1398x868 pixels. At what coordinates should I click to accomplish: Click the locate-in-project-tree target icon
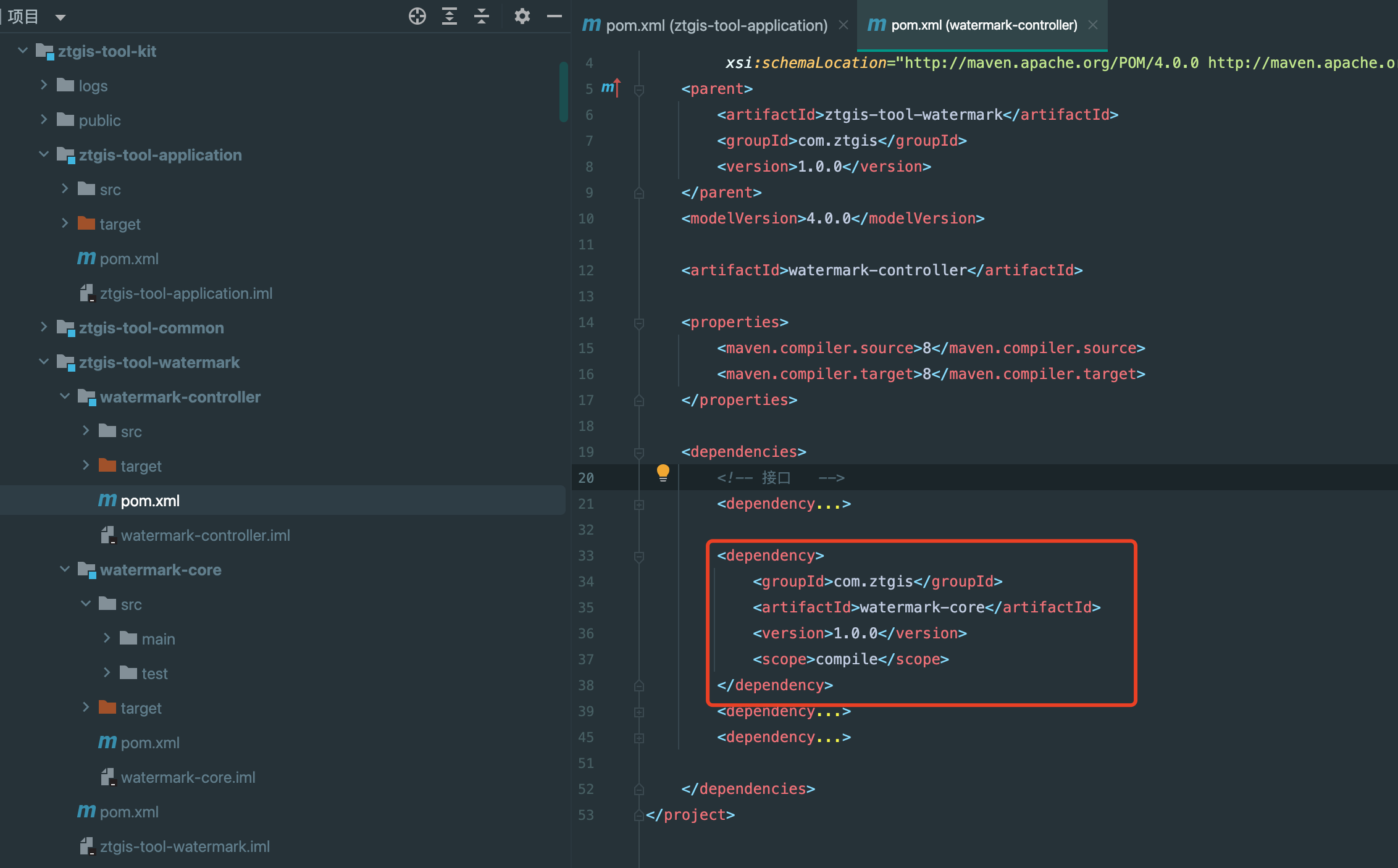[417, 17]
